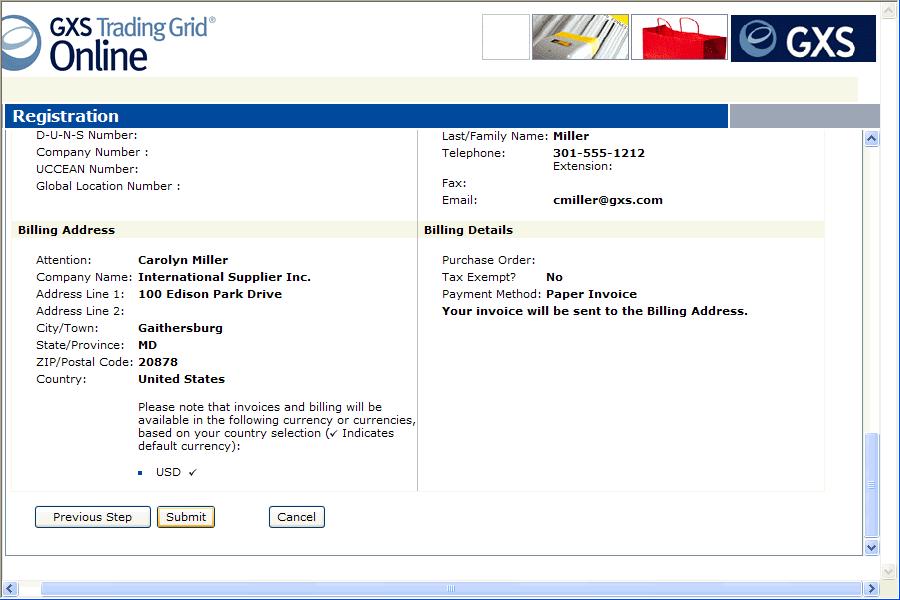Click the email cmiller@gxs.com

tap(608, 200)
